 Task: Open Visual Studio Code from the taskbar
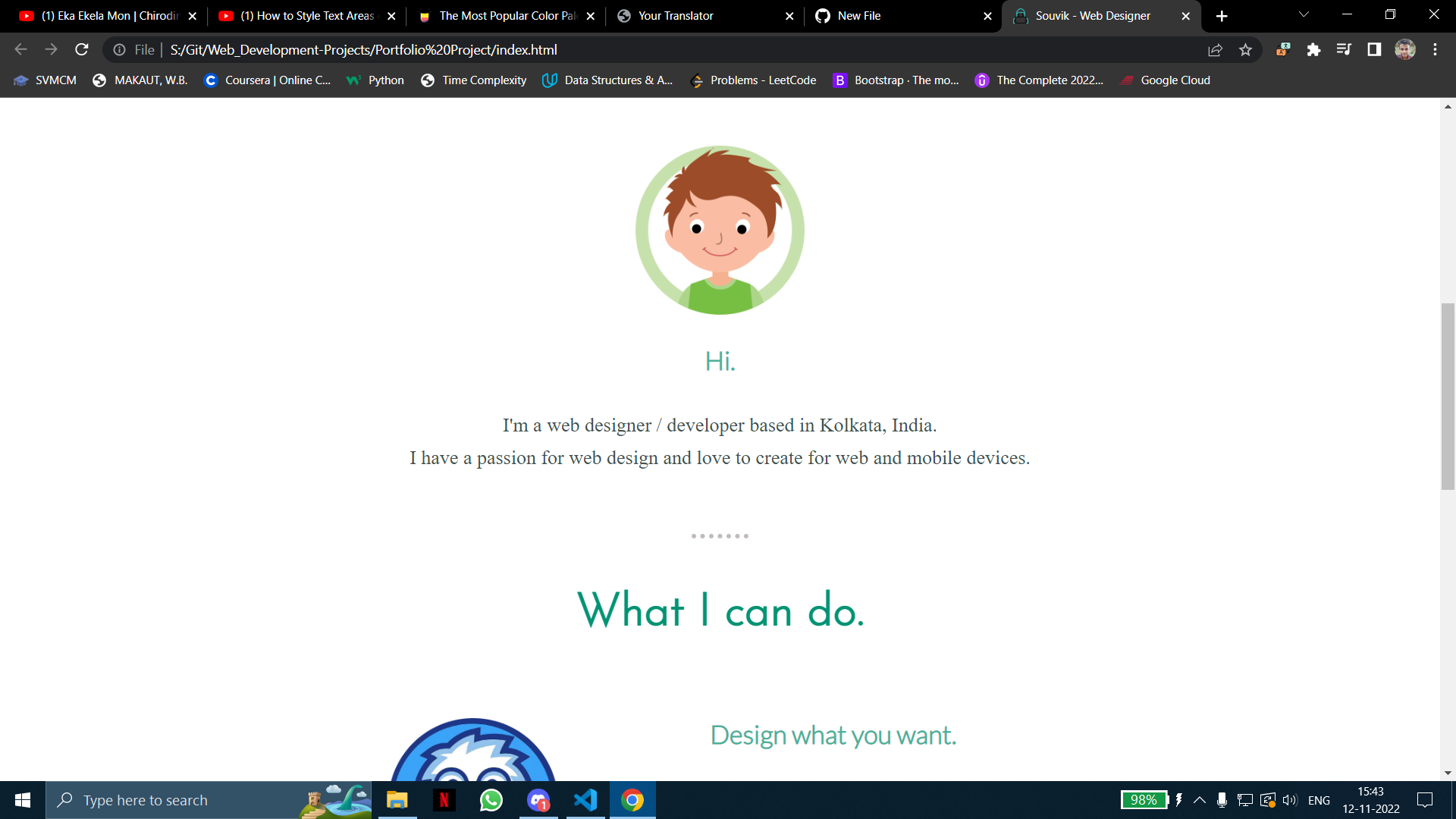585,799
